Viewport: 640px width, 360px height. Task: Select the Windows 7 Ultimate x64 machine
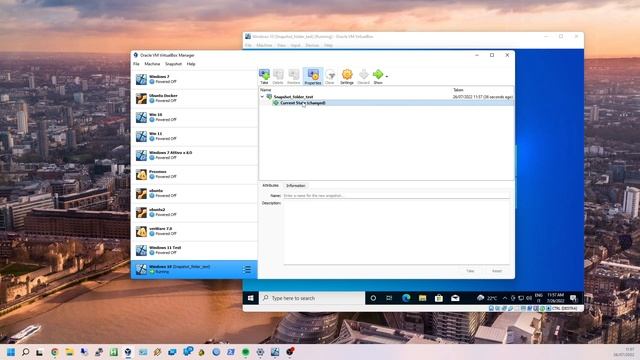pyautogui.click(x=194, y=155)
